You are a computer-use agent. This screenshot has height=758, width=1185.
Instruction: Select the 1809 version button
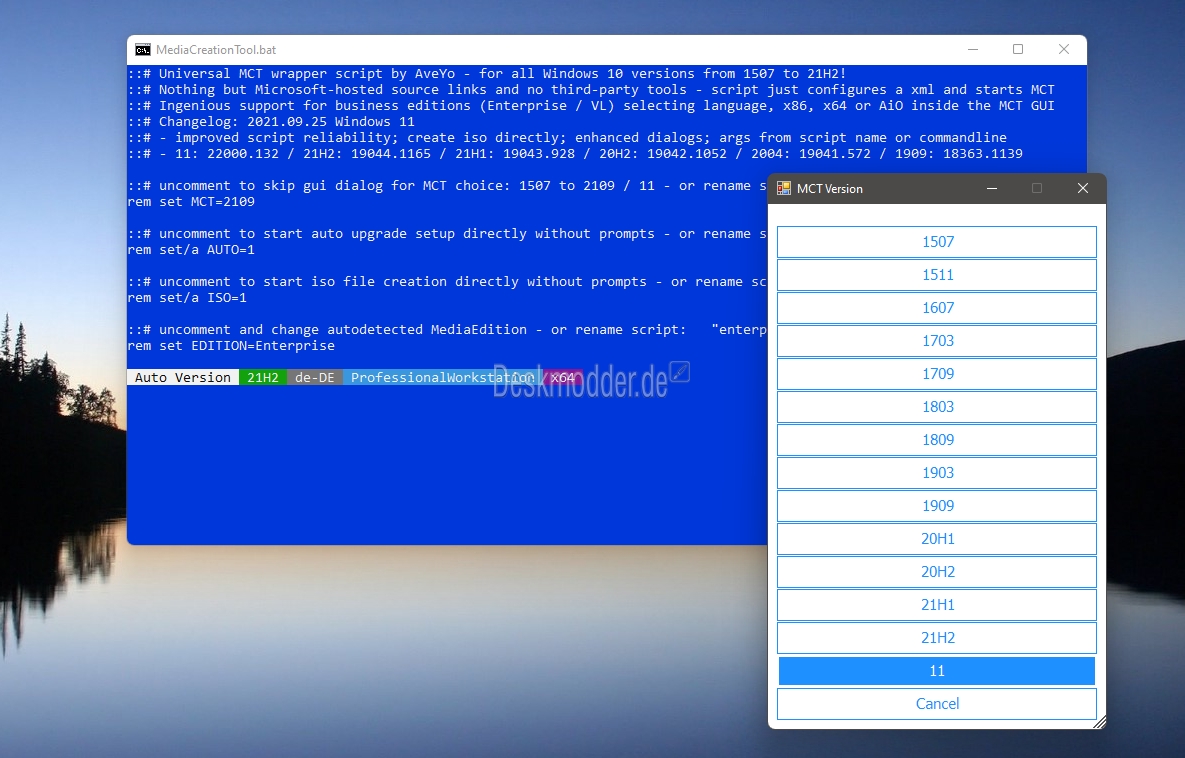coord(936,440)
